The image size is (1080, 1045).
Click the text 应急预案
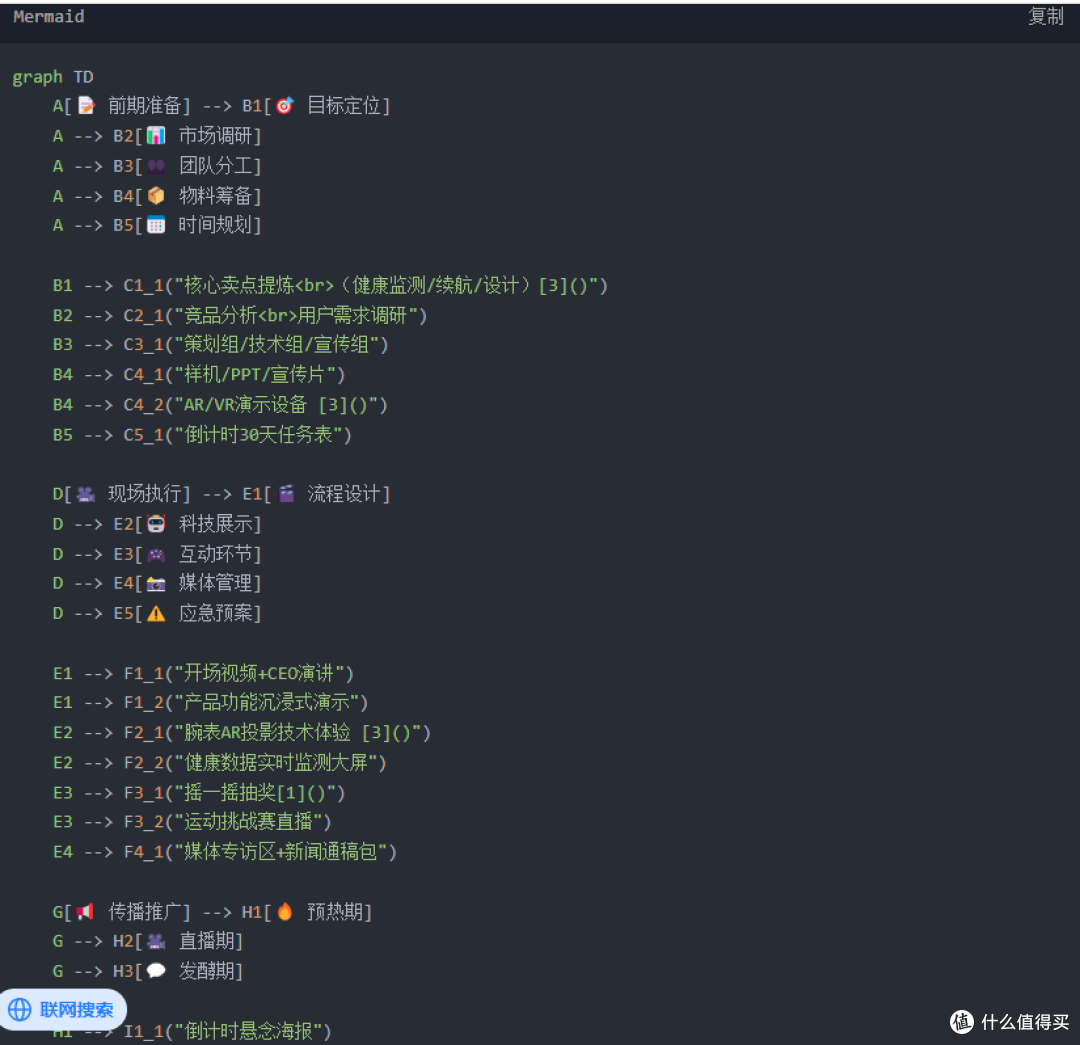coord(216,613)
